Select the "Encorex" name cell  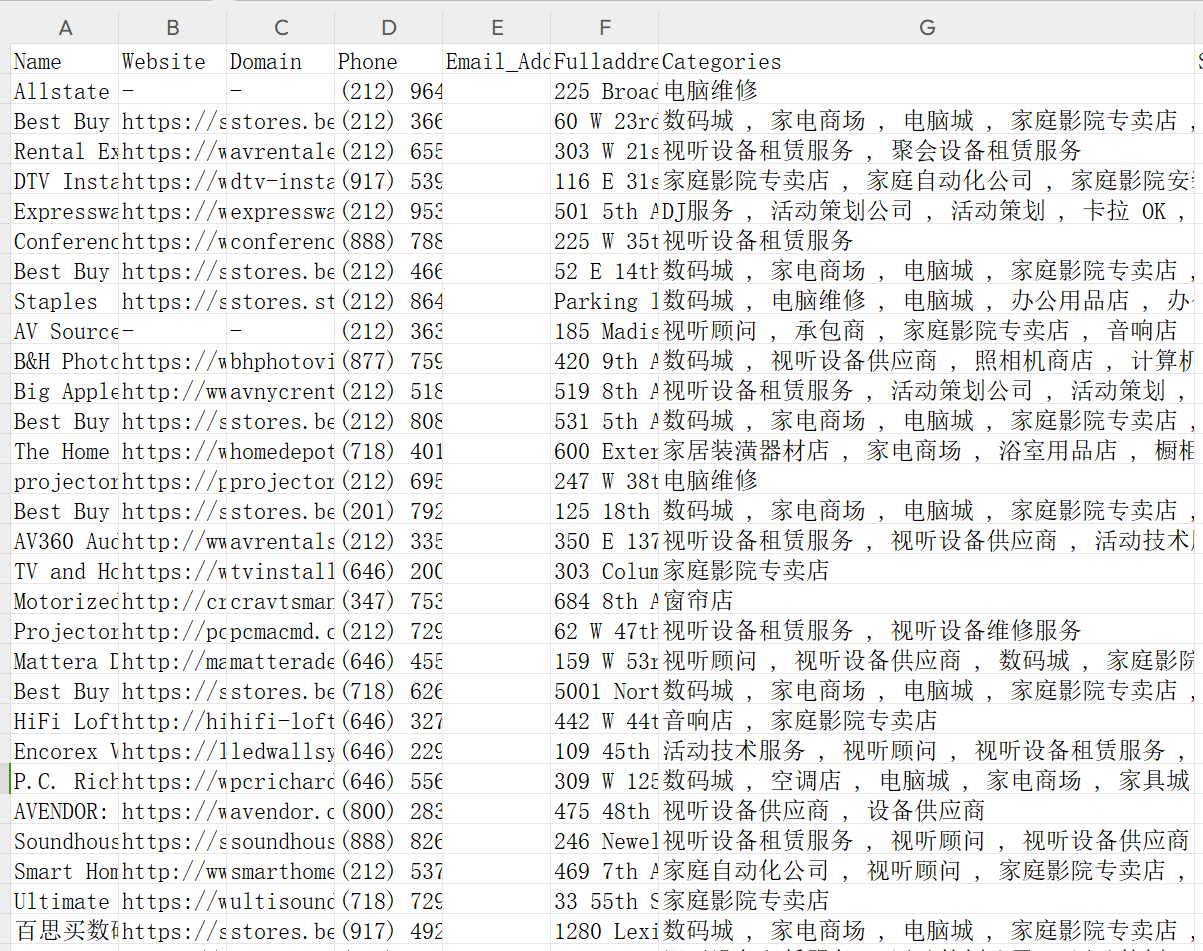pos(65,751)
